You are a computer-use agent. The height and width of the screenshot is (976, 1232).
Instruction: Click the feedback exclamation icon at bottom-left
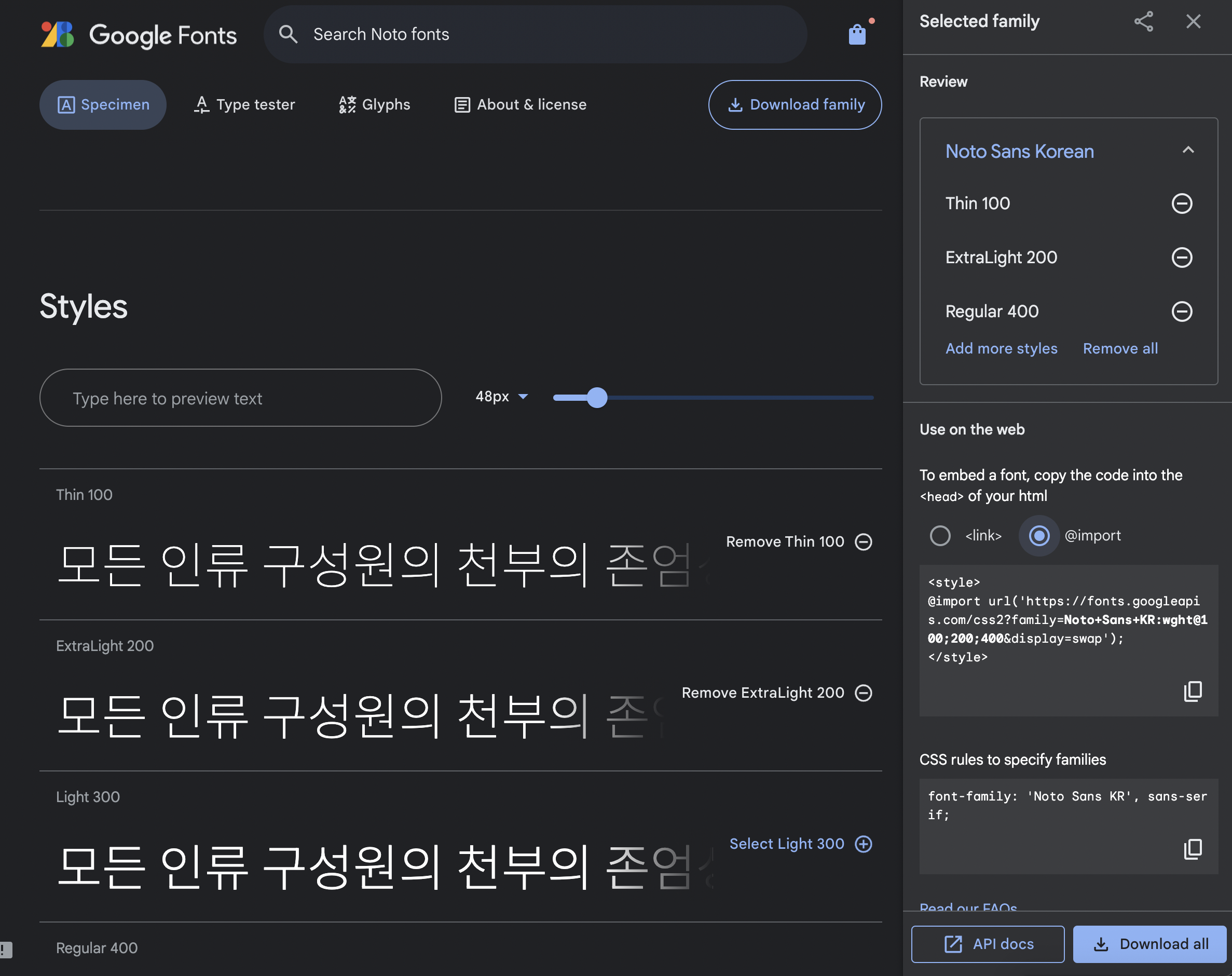point(5,950)
